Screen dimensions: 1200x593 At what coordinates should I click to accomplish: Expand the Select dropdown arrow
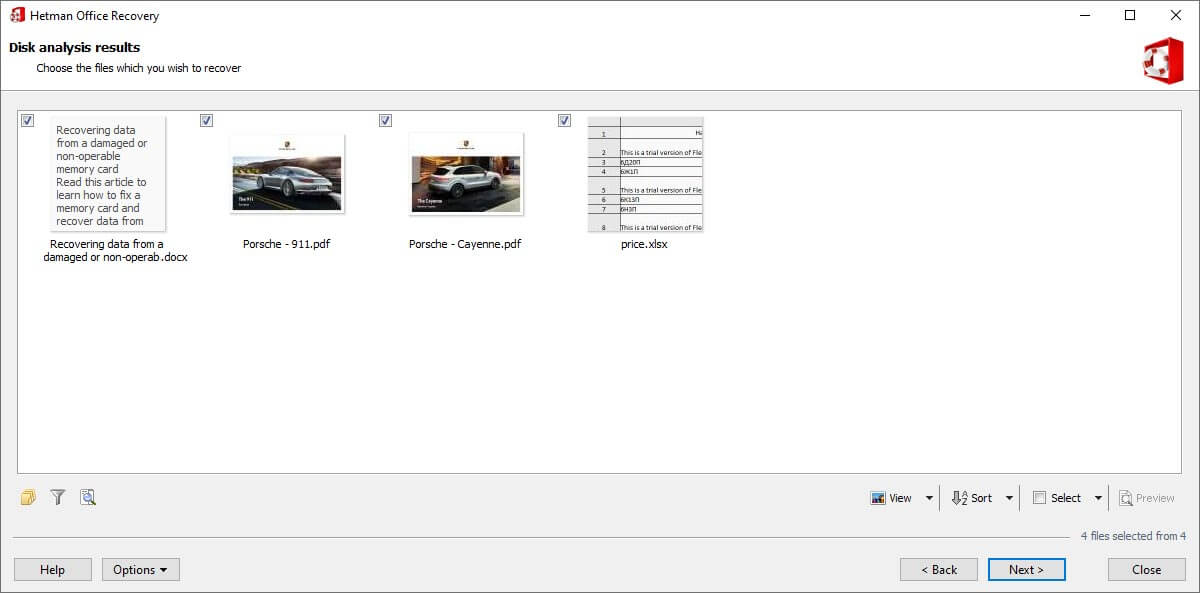pos(1098,498)
